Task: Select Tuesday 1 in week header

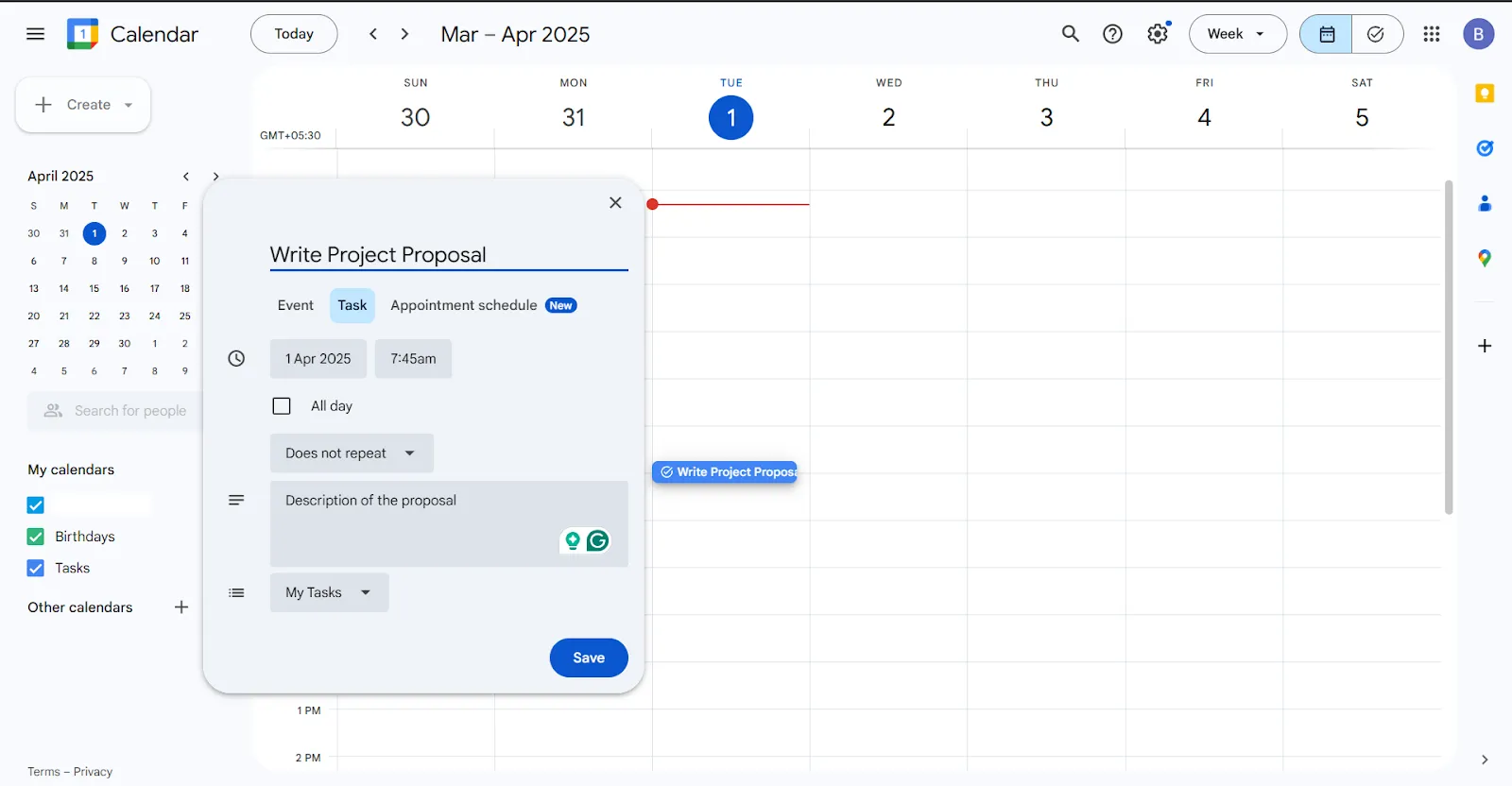Action: [731, 117]
